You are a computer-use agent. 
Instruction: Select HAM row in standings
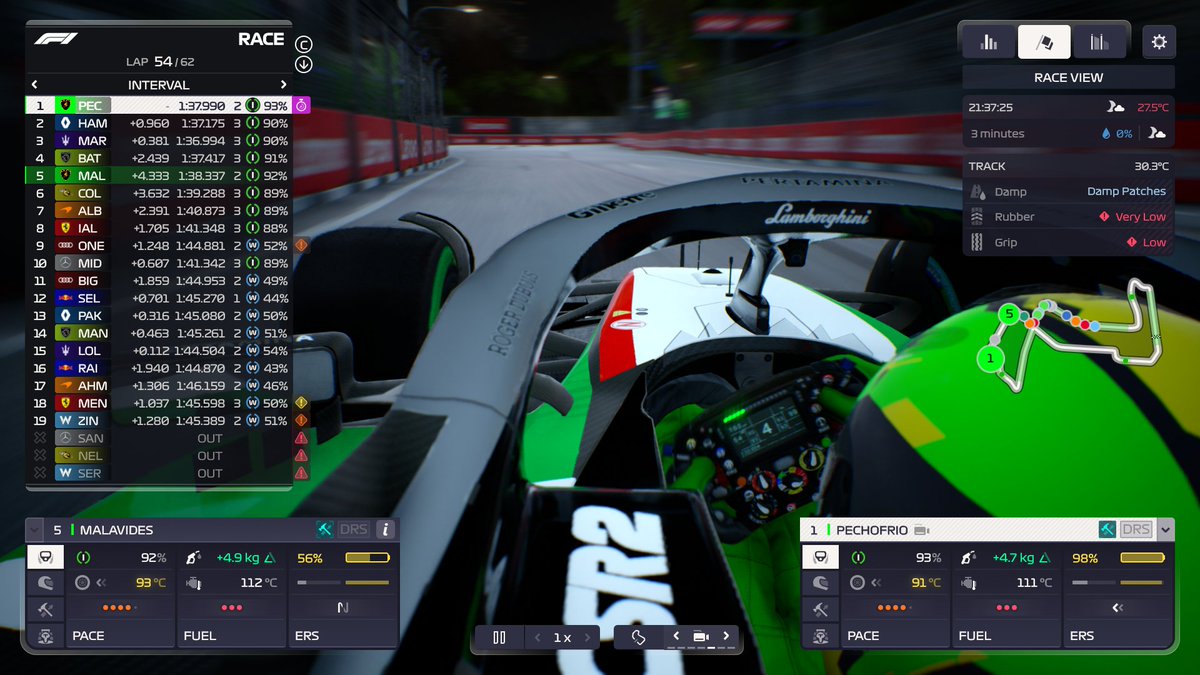tap(159, 123)
